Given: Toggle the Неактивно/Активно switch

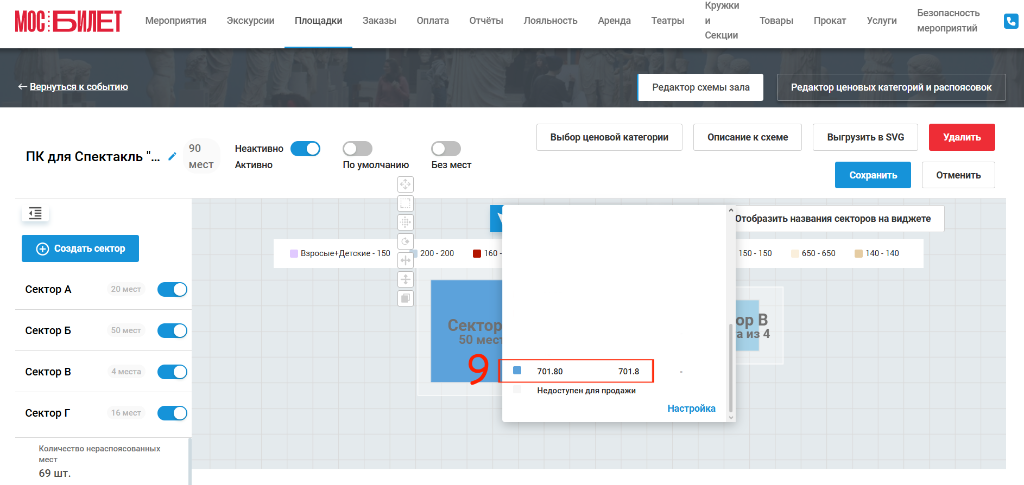Looking at the screenshot, I should click(x=305, y=148).
